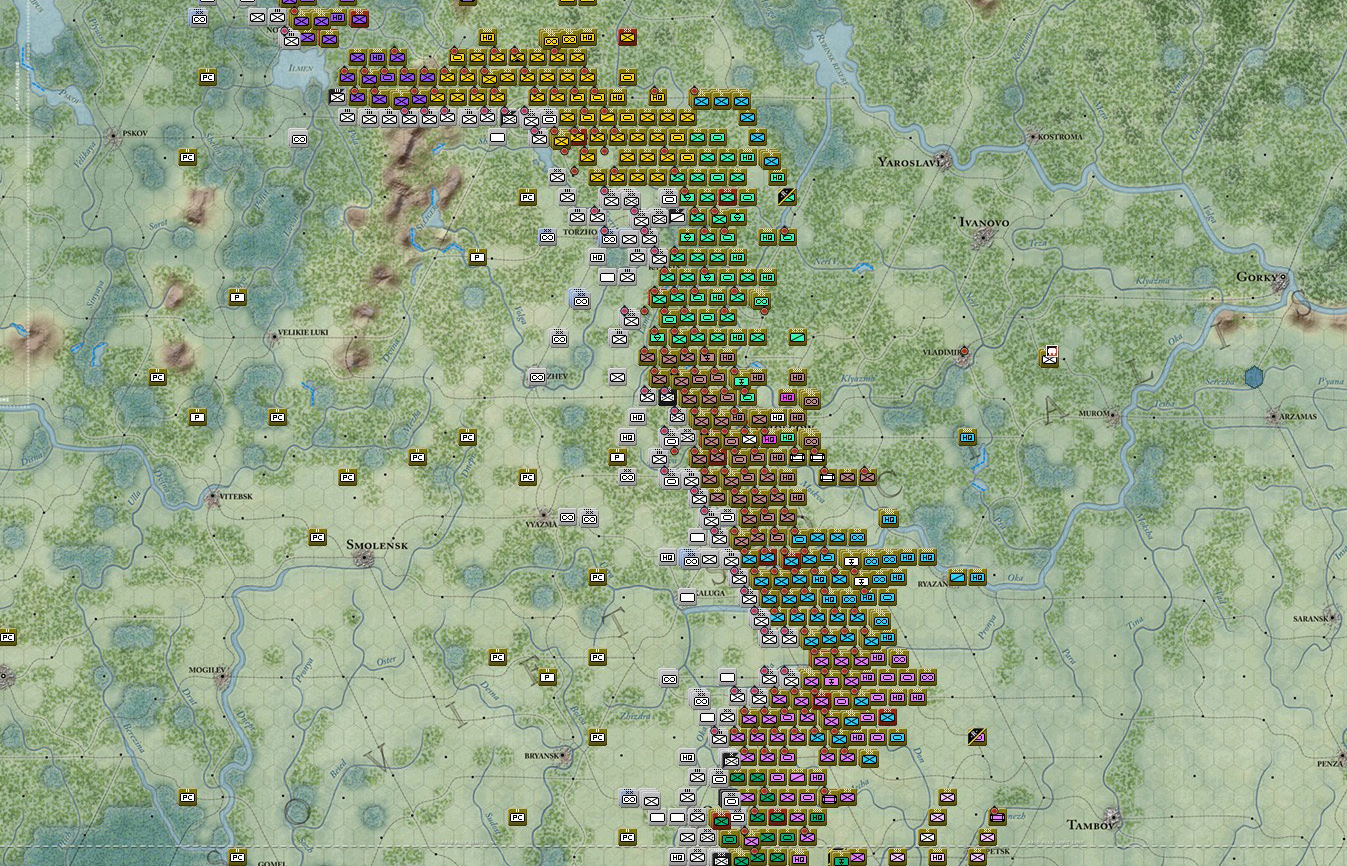1347x866 pixels.
Task: Select the PC counter directly south of Velikie Luki
Action: point(277,417)
